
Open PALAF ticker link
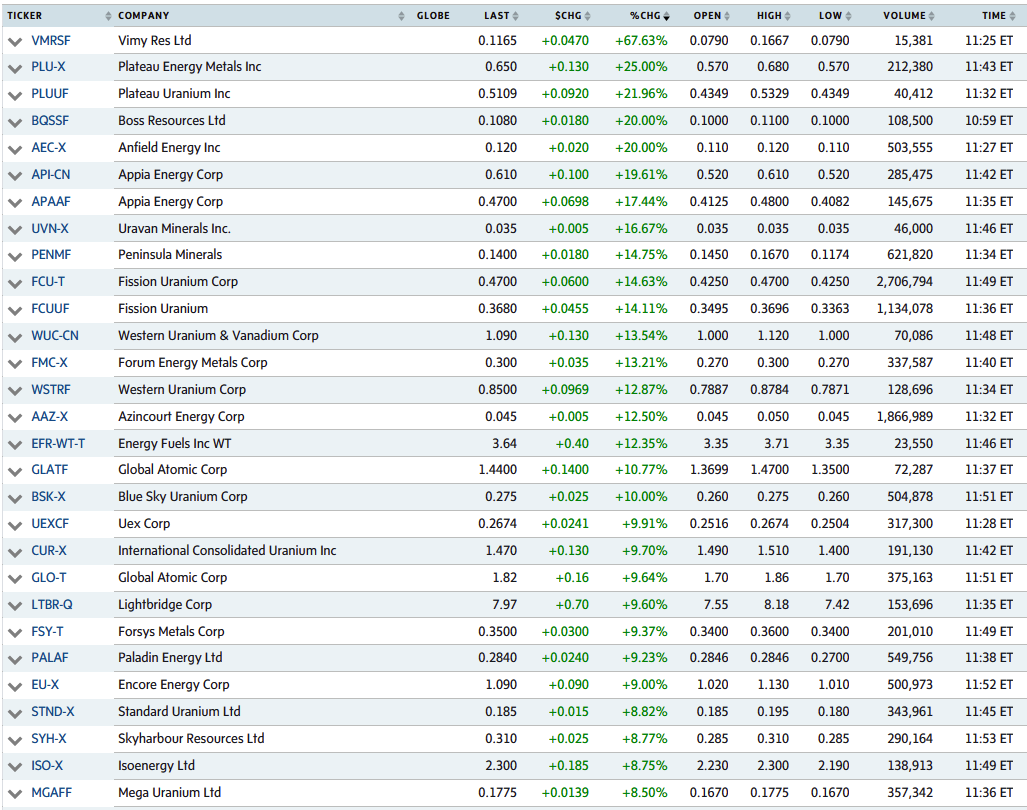pos(50,657)
